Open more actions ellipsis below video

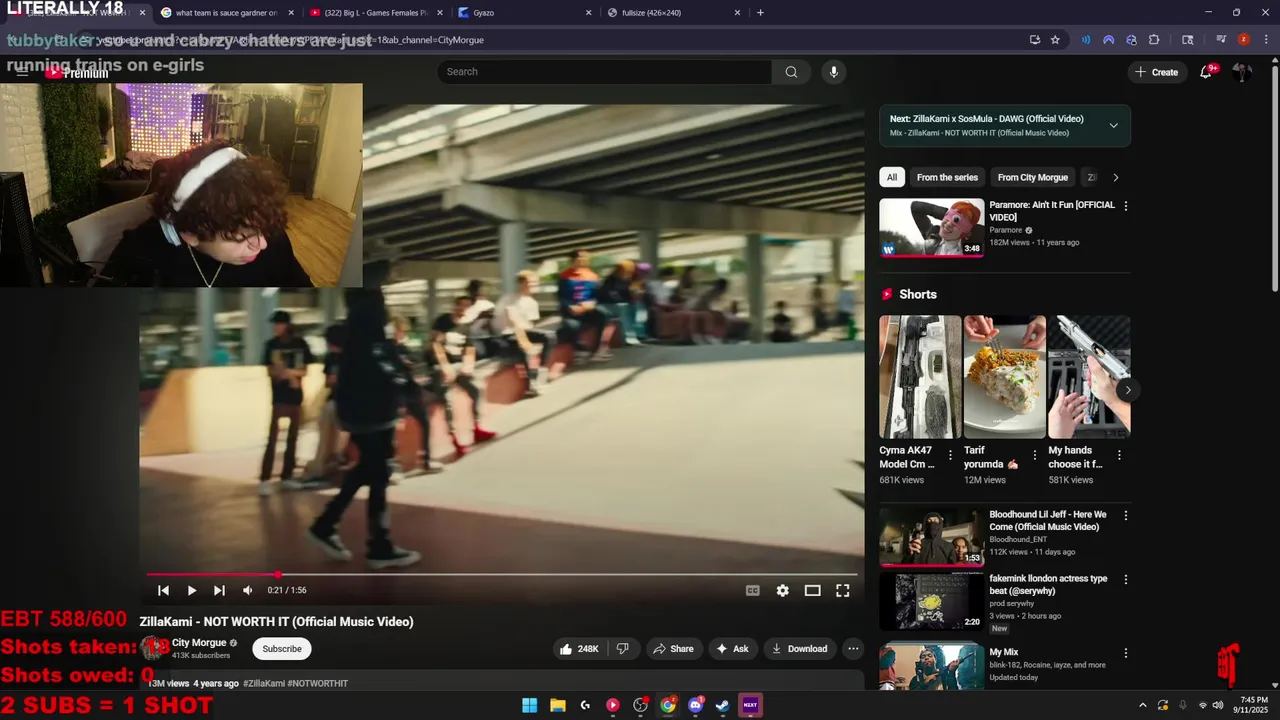point(853,649)
